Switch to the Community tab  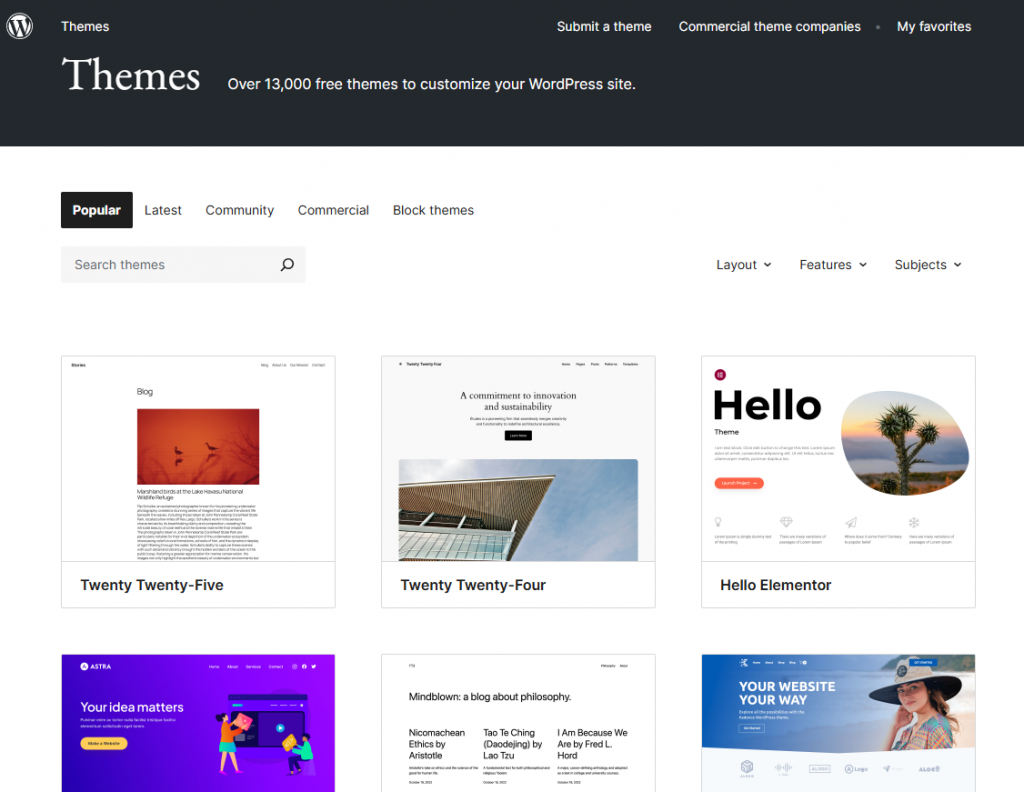click(x=240, y=210)
